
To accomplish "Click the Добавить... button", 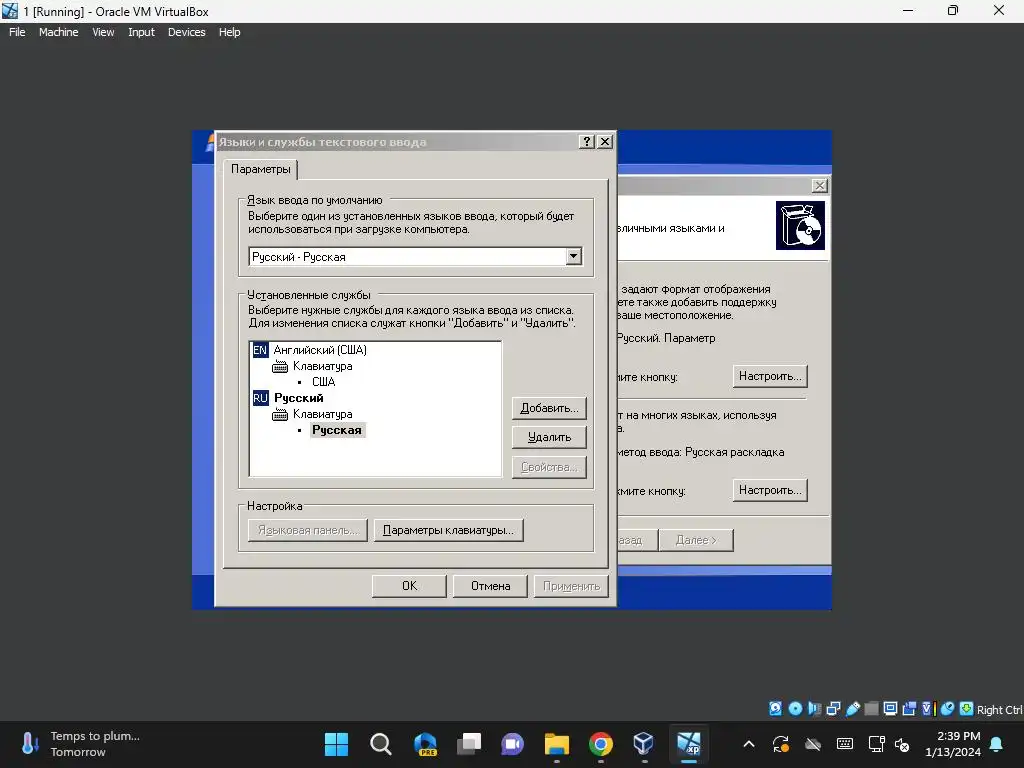I will tap(549, 408).
